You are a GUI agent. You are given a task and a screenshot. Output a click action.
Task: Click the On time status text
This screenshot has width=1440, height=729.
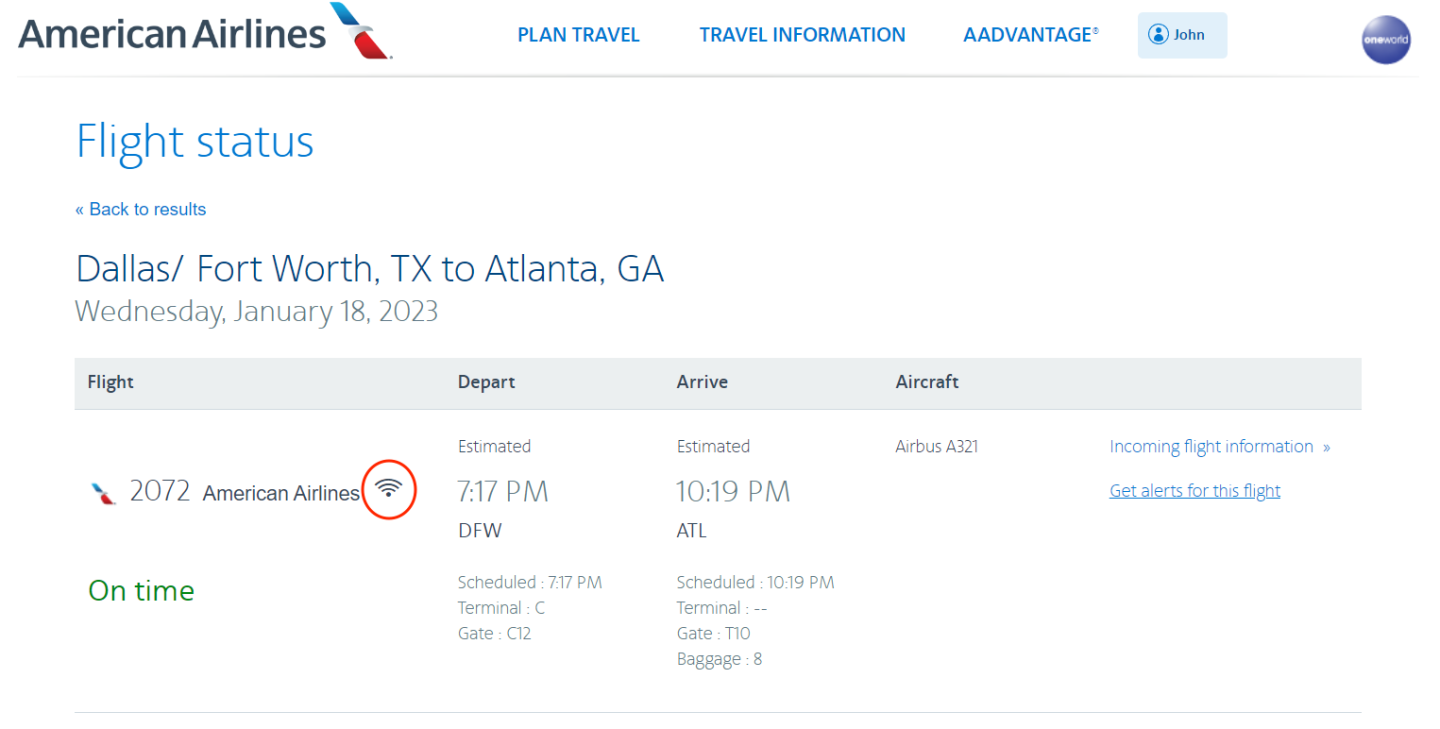coord(141,590)
